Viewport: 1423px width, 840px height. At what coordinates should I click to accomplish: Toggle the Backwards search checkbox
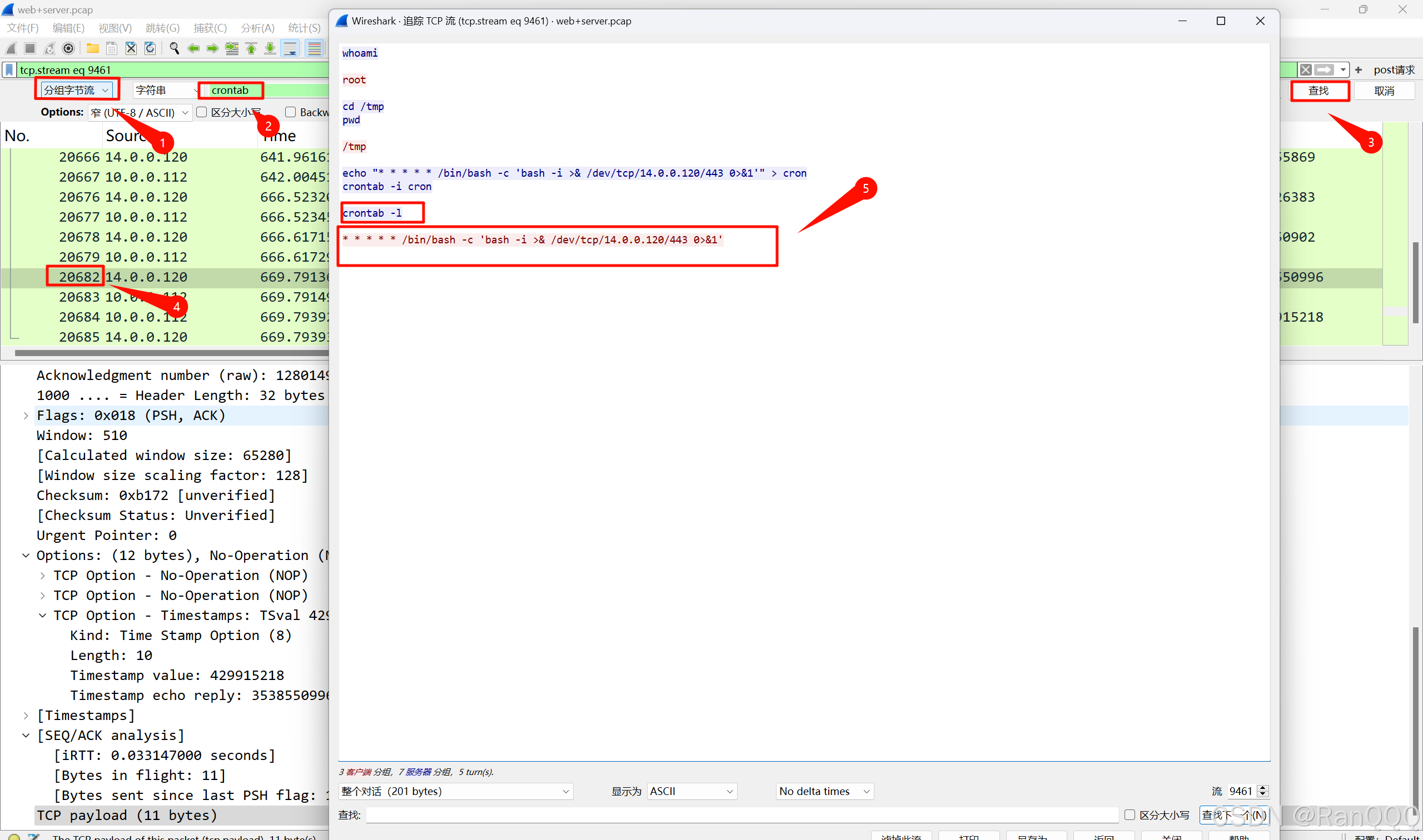point(291,112)
